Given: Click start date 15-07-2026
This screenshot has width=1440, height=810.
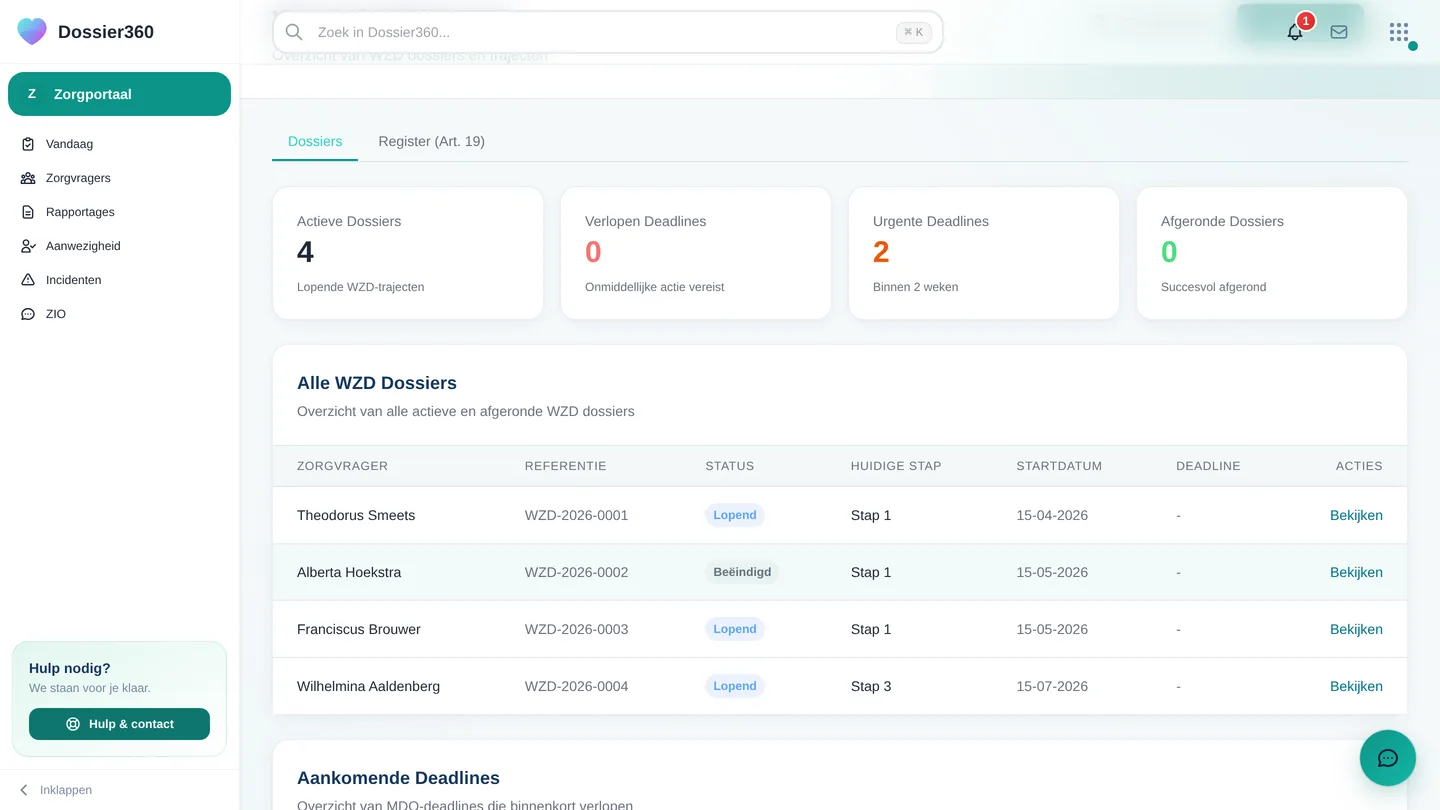Looking at the screenshot, I should (1052, 686).
